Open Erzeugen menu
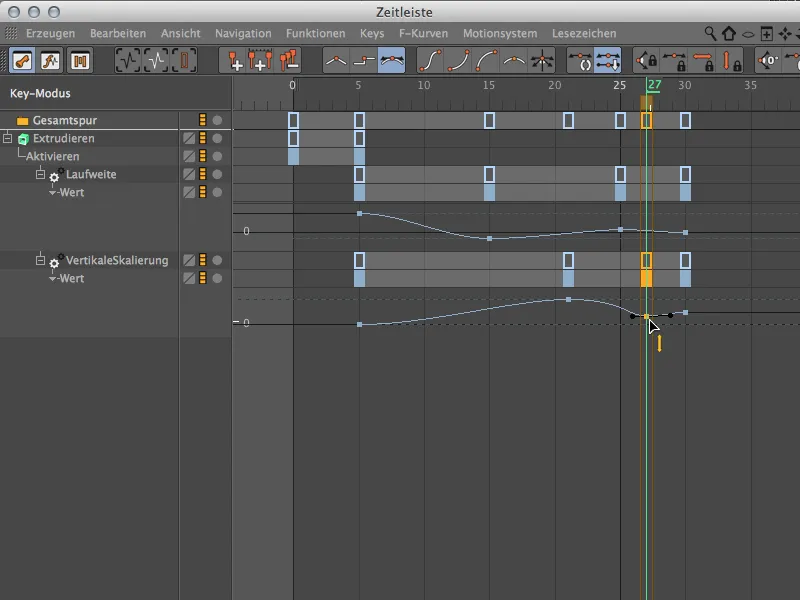Screen dimensions: 800x600 pyautogui.click(x=51, y=34)
